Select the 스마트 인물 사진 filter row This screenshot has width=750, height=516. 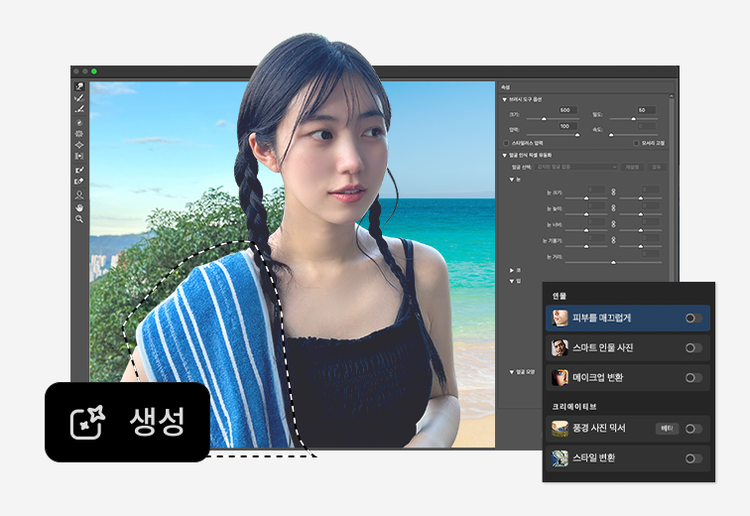click(628, 348)
